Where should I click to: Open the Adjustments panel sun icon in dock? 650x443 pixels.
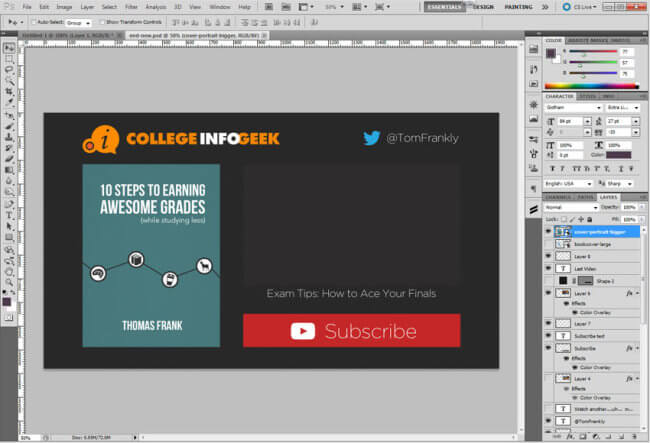534,104
